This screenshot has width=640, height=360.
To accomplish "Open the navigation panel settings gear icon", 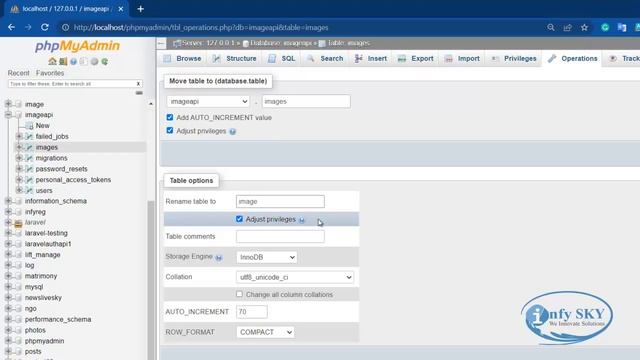I will [94, 62].
